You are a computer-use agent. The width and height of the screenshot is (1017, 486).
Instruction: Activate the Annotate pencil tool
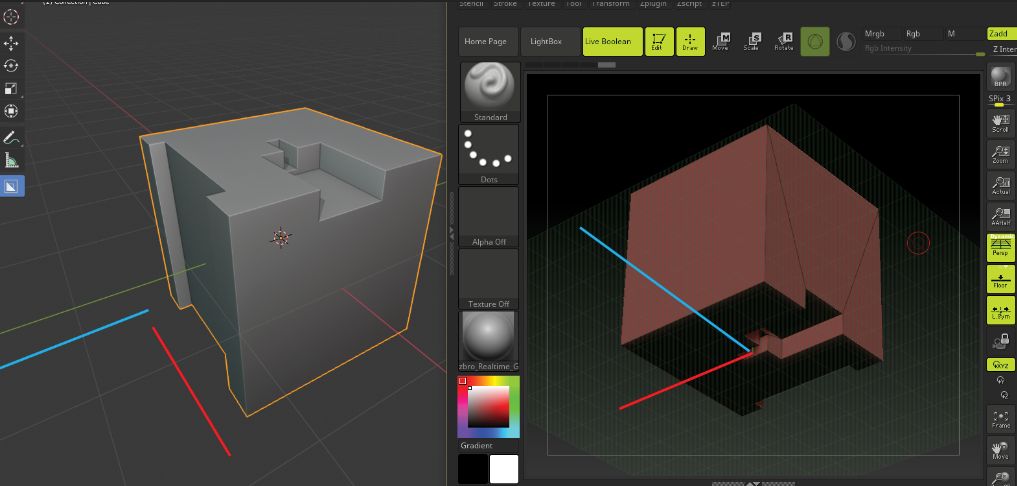pos(12,138)
